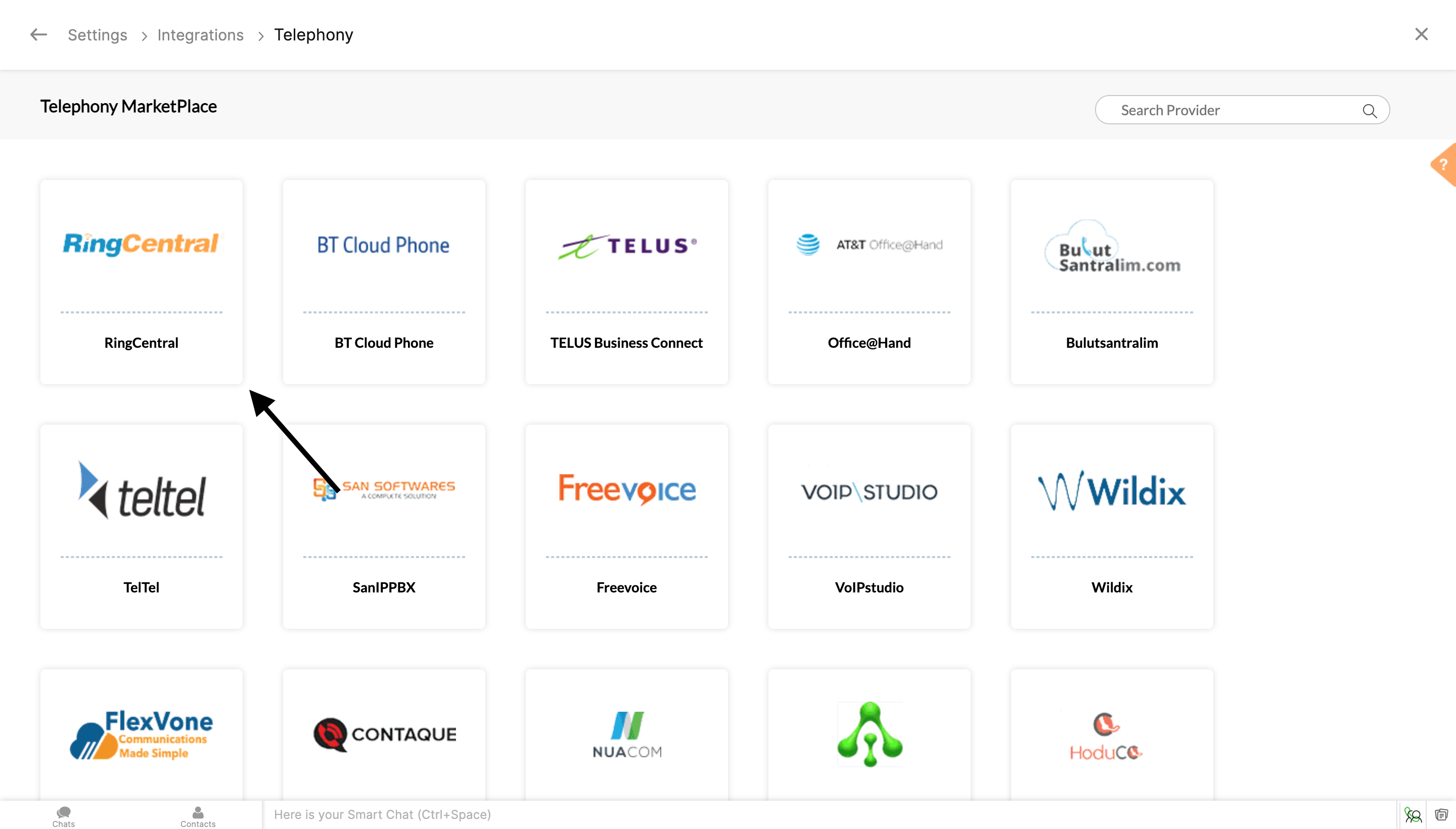Select the RingCentral provider card

coord(141,282)
